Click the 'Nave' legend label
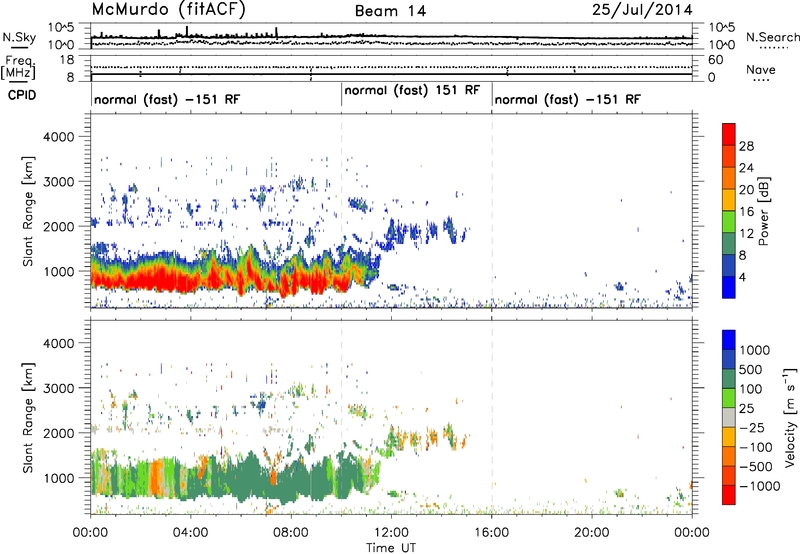Screen dimensions: 800x554 coord(761,69)
